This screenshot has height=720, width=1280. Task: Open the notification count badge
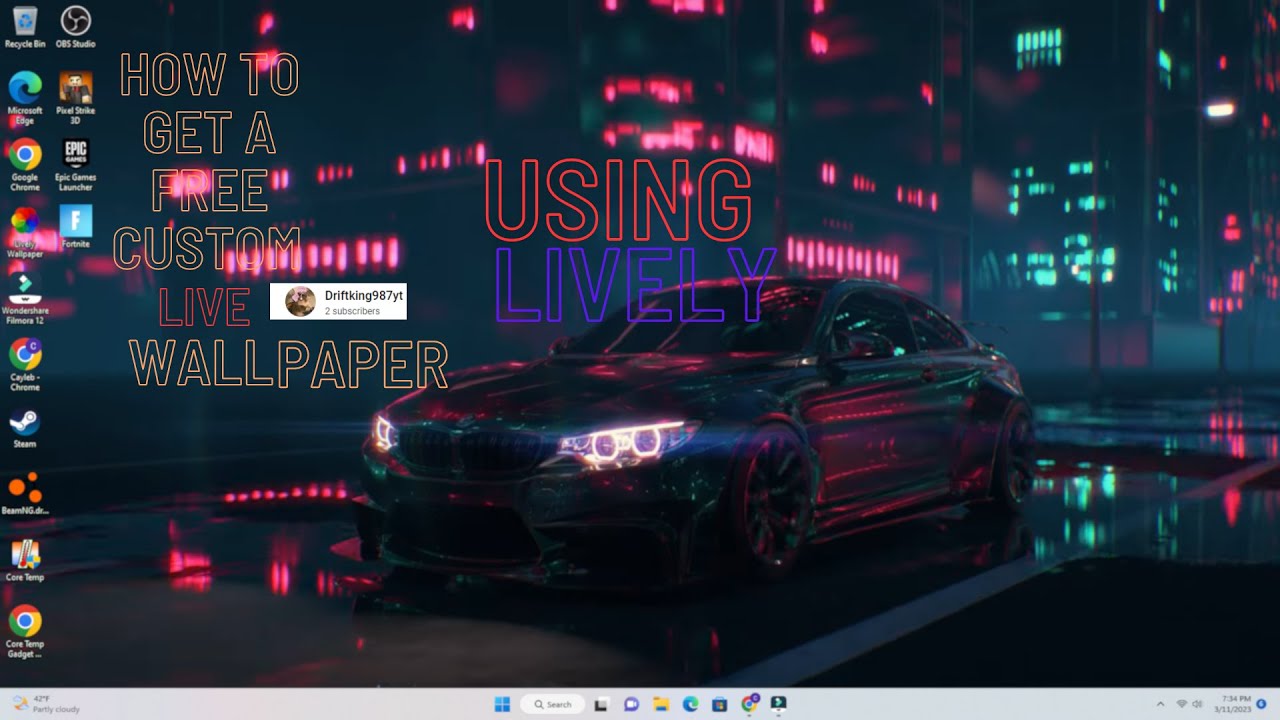click(x=1262, y=704)
